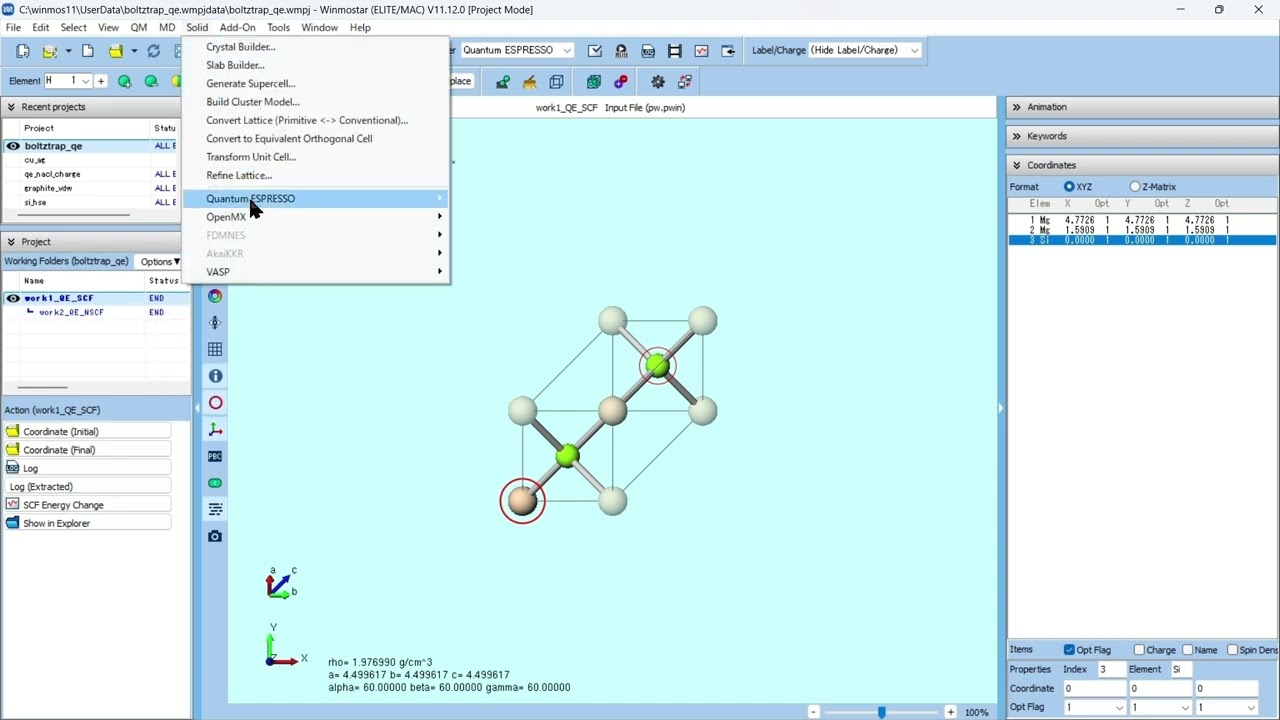Click the color wheel icon in viewer sidebar
The width and height of the screenshot is (1280, 720).
(x=215, y=296)
